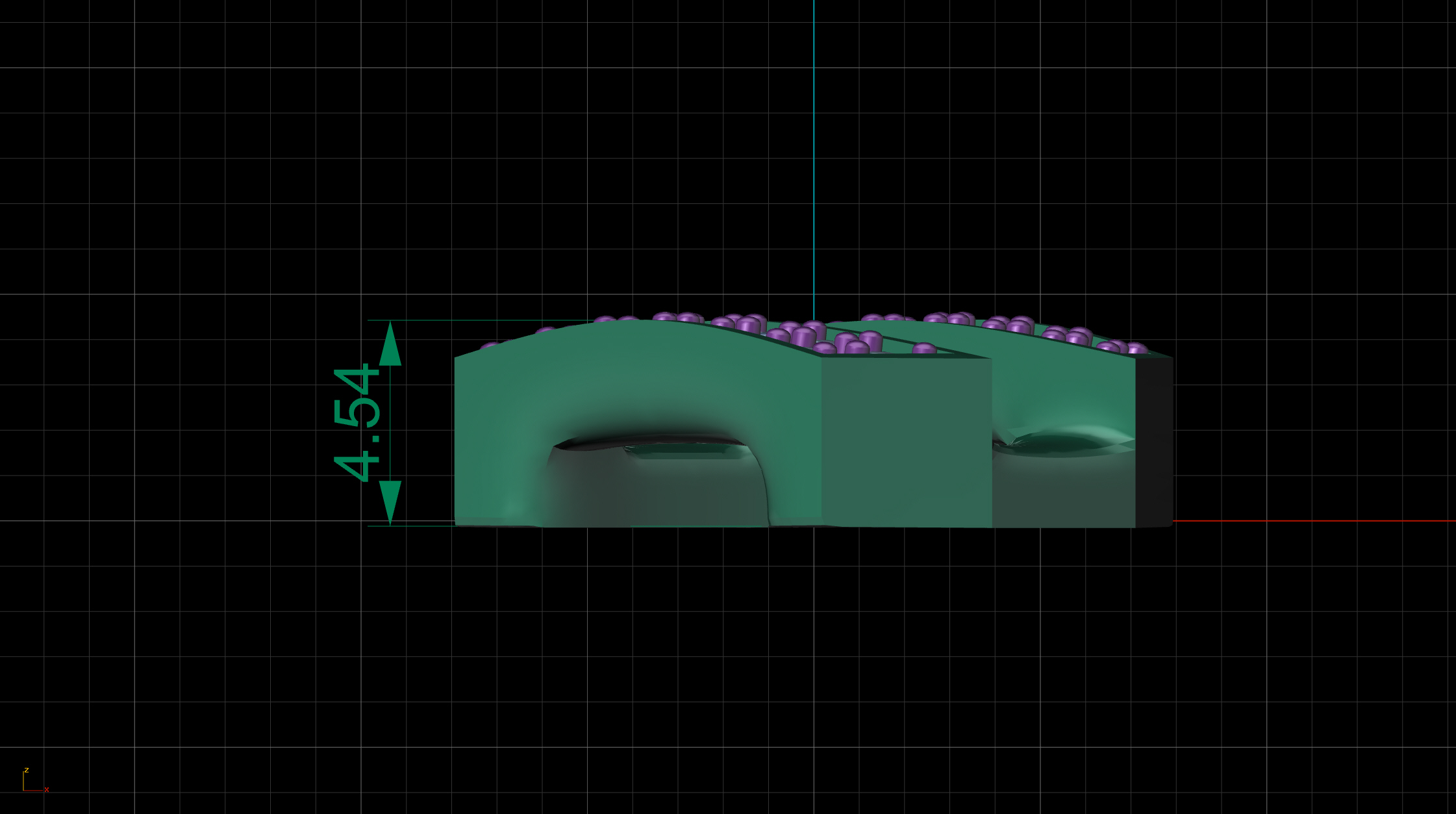The height and width of the screenshot is (814, 1456).
Task: Click the dimension's lower arrowhead
Action: click(390, 503)
